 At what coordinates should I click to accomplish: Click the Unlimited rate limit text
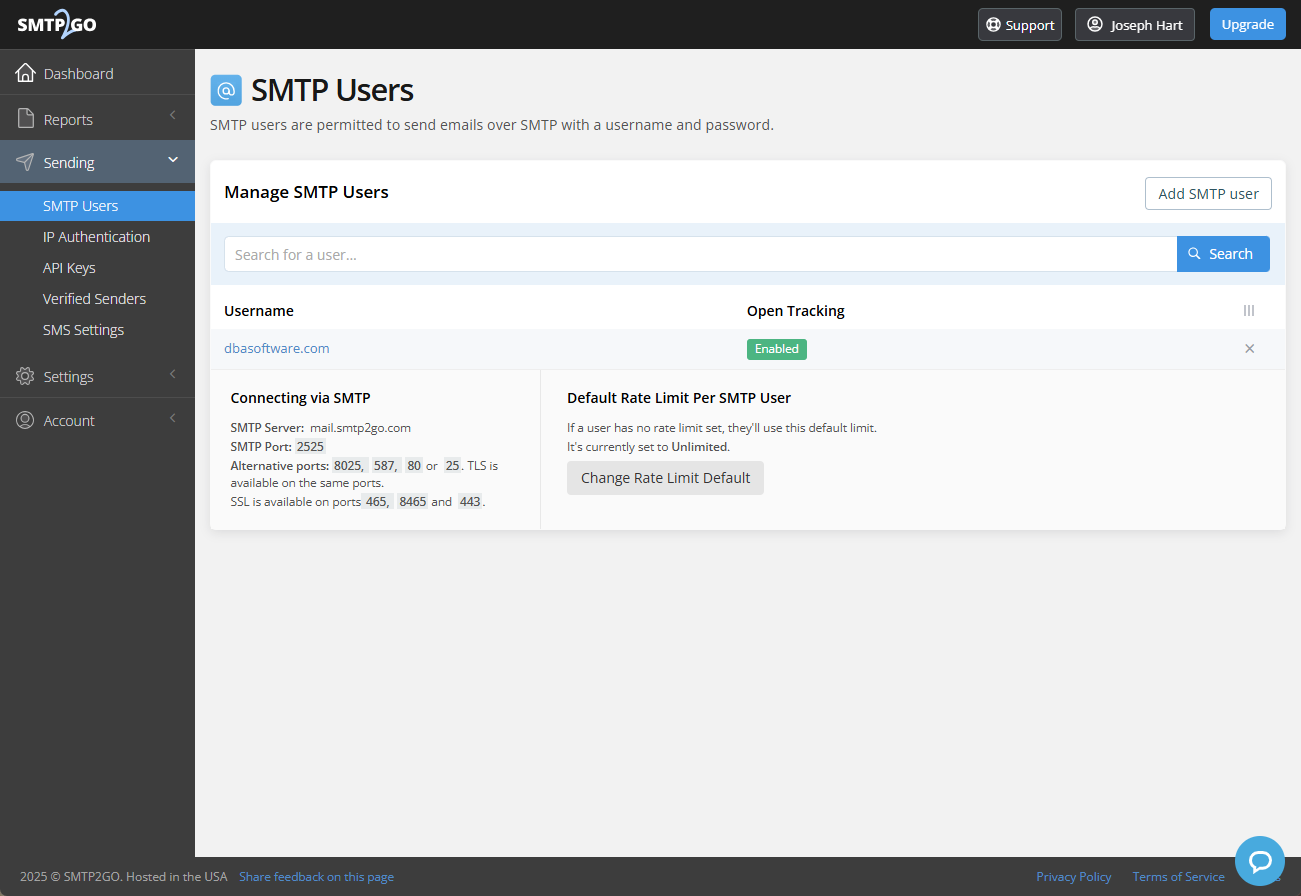(700, 447)
